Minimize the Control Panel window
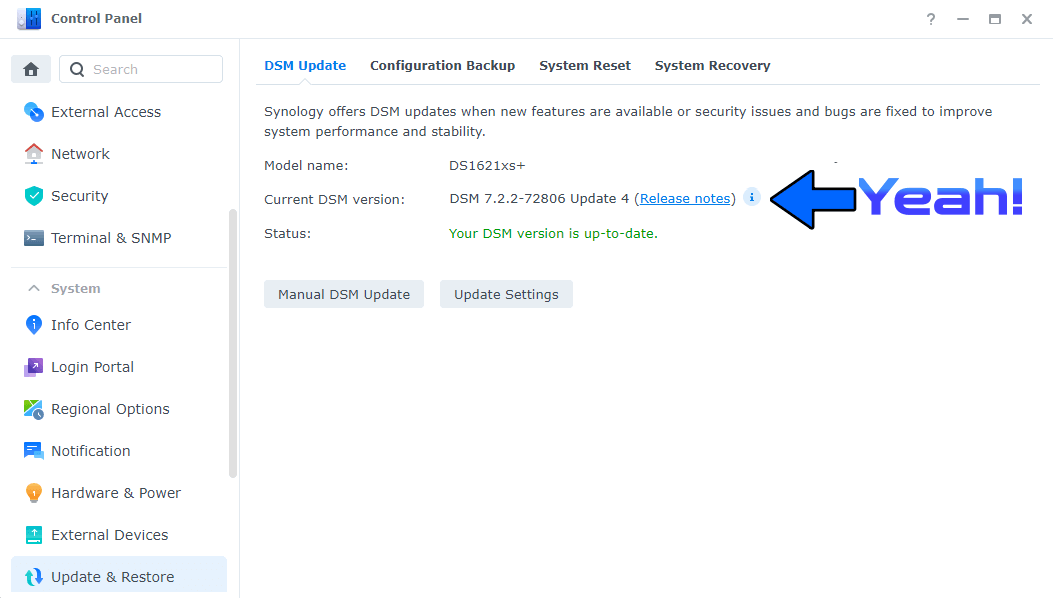This screenshot has height=598, width=1053. 963,19
